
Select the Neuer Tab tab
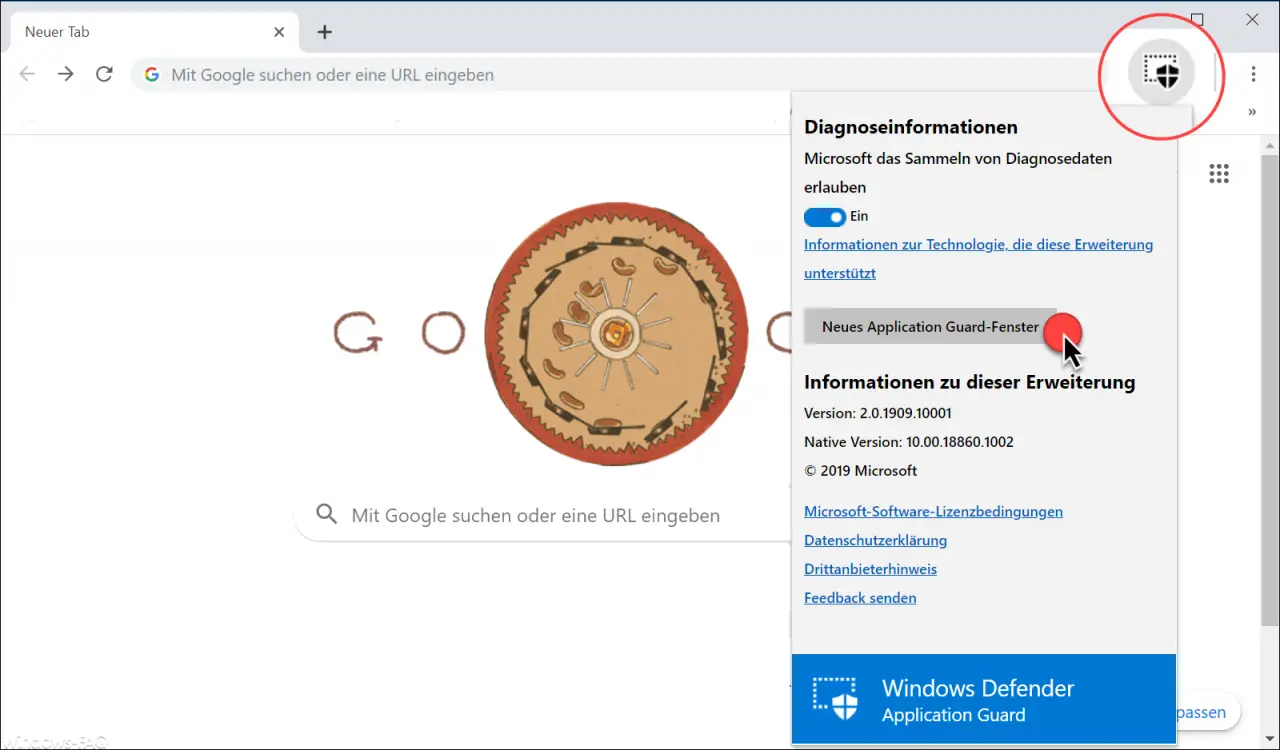[x=152, y=32]
